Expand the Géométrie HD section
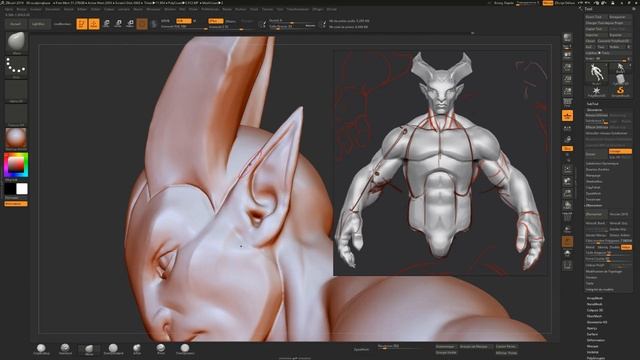 [x=597, y=322]
